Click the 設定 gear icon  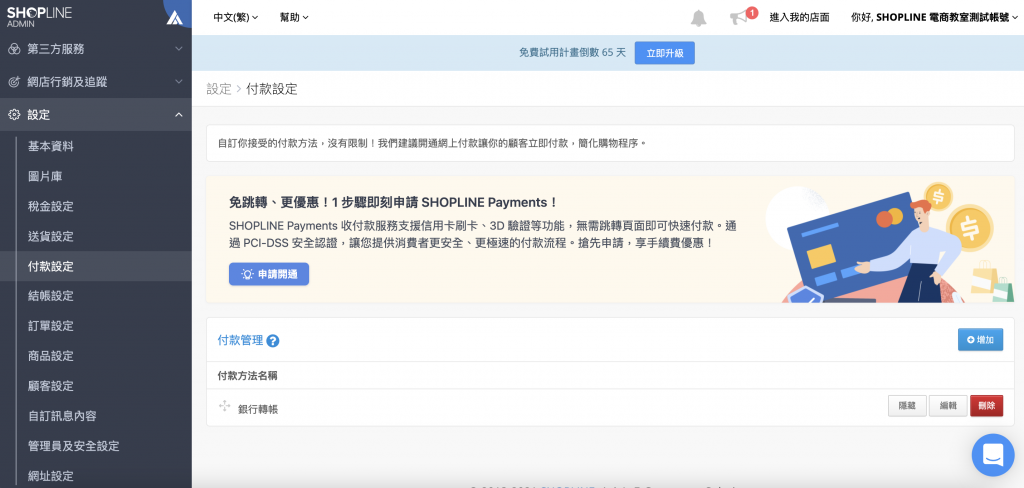14,115
